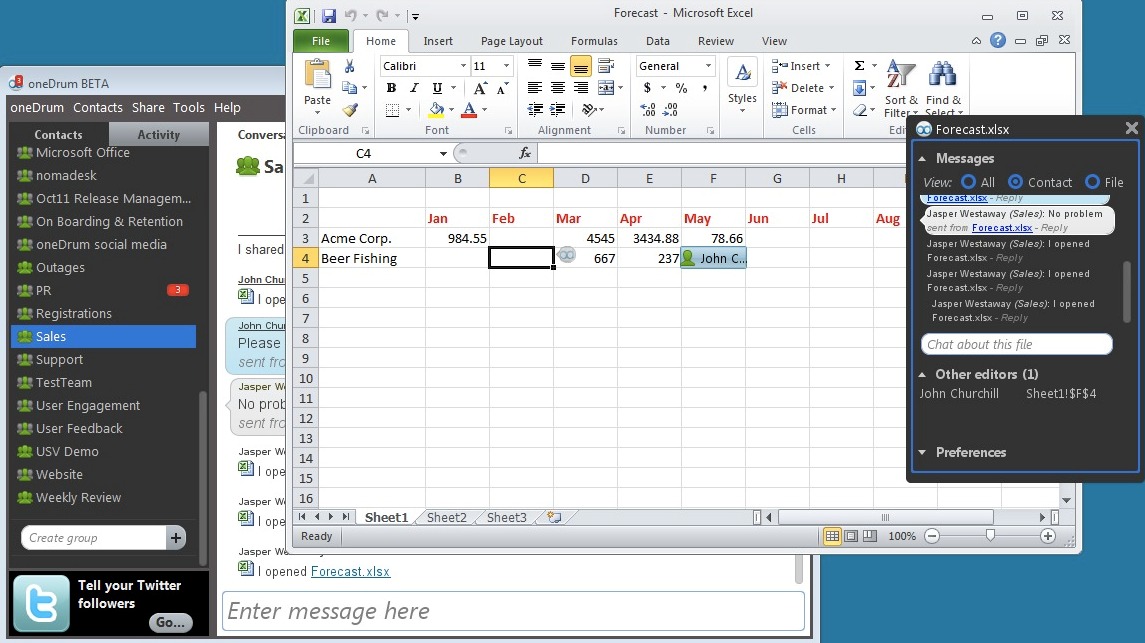Open the Excel File tab

tap(321, 41)
